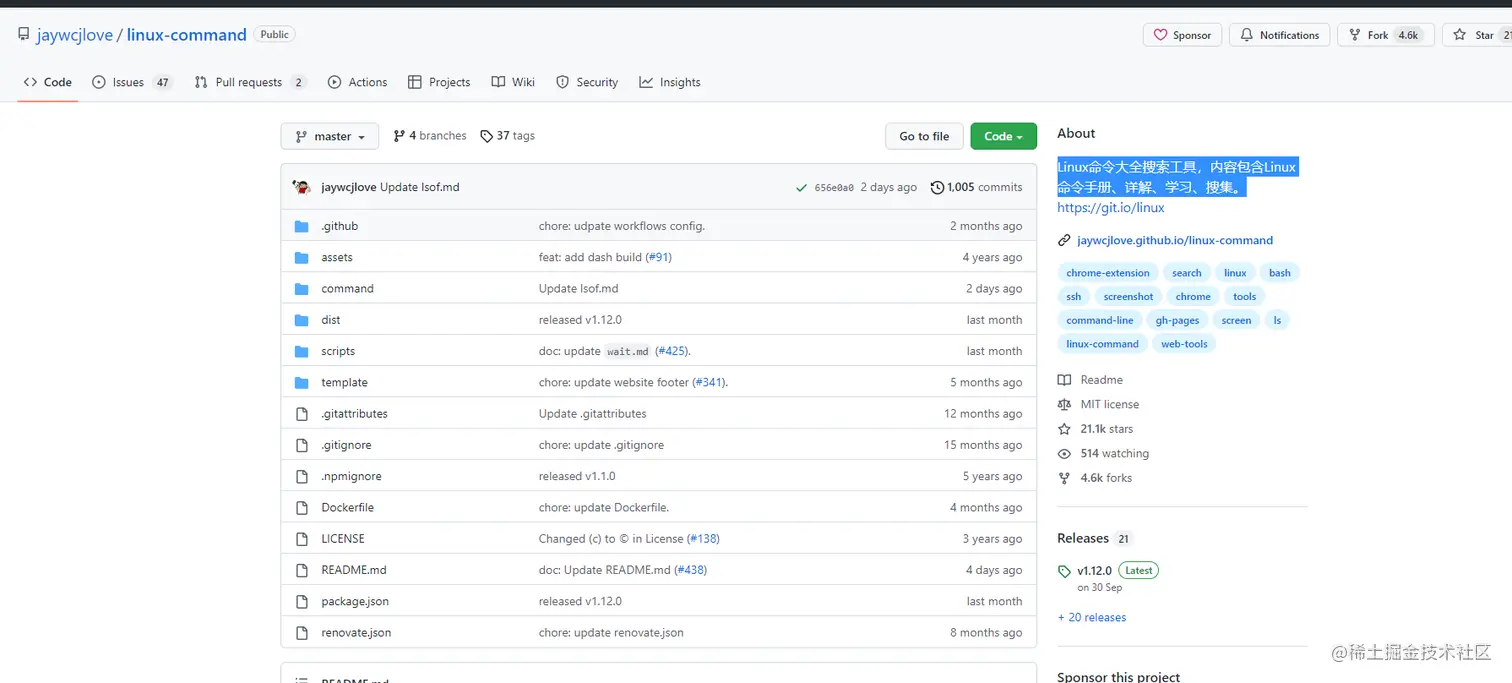Open the master branch dropdown
This screenshot has width=1512, height=683.
tap(330, 136)
